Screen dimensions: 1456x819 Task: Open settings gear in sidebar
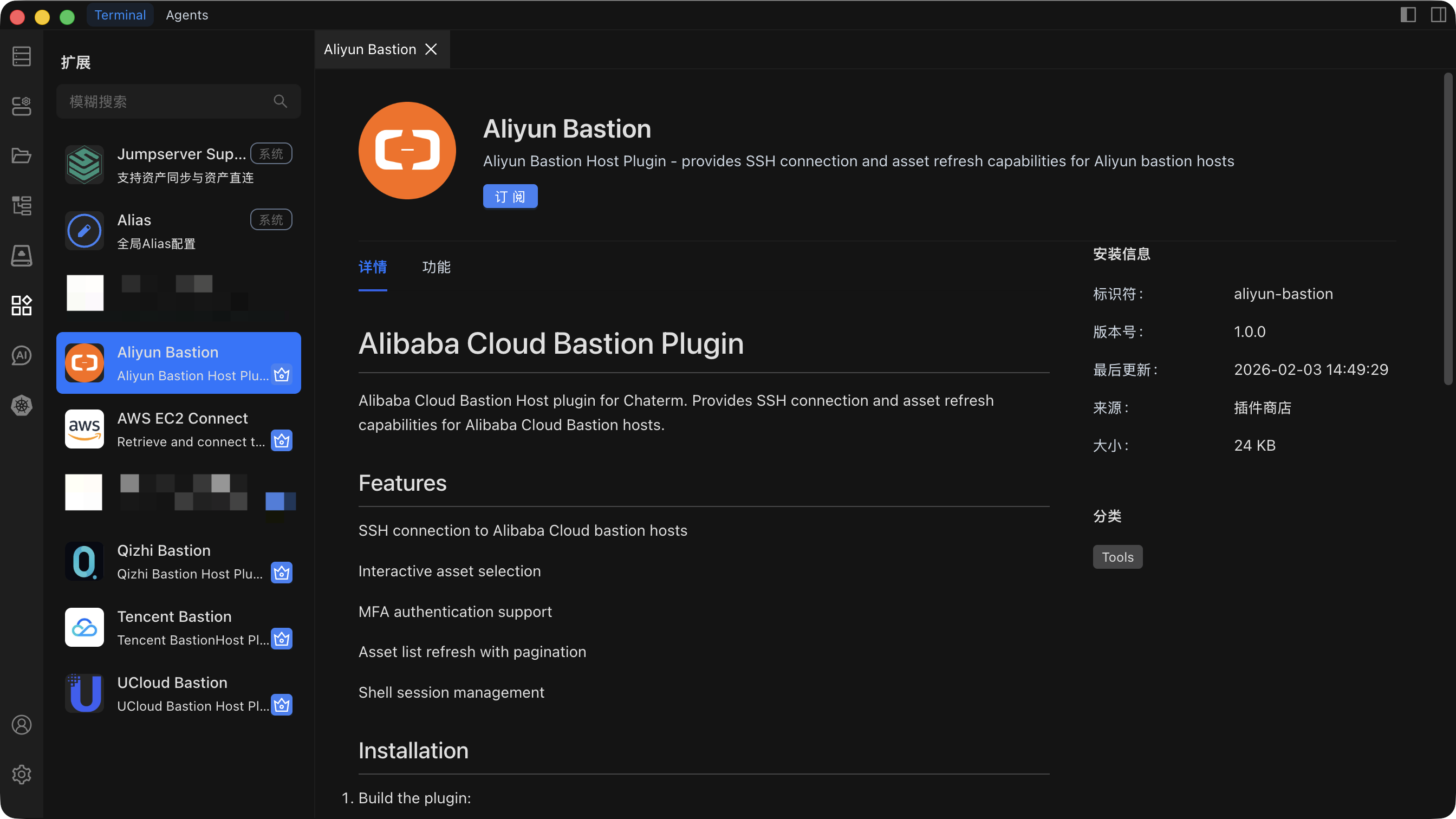point(22,775)
